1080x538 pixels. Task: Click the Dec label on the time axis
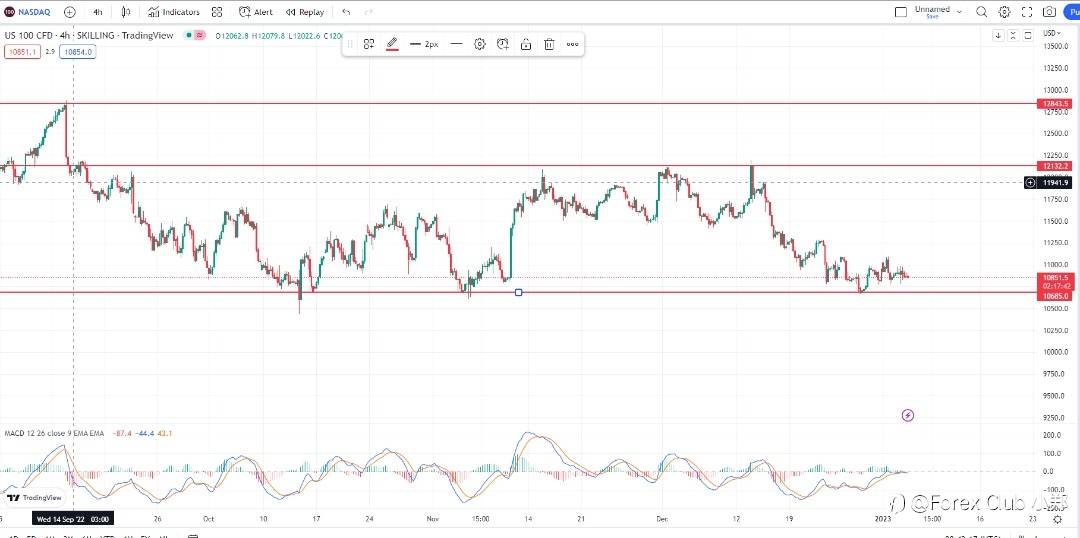tap(663, 519)
